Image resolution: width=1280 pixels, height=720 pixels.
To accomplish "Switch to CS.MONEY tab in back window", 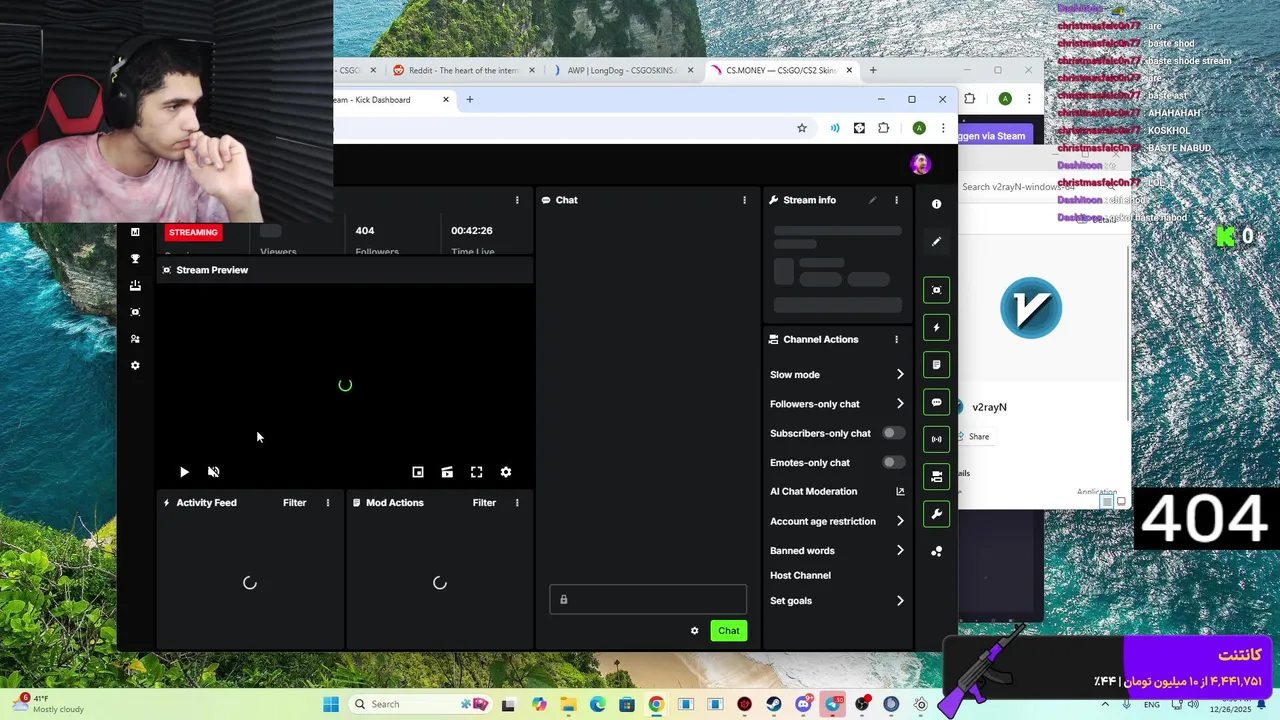I will [x=781, y=71].
